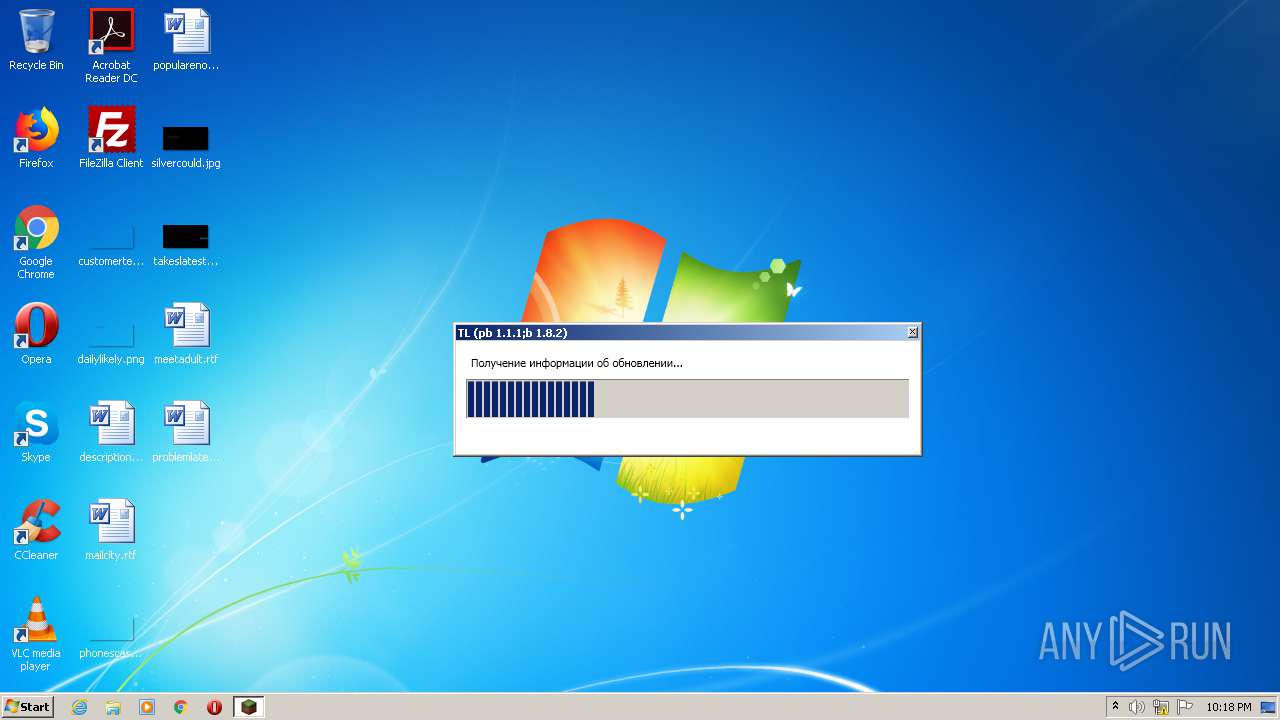Click the 10:18 PM clock
The width and height of the screenshot is (1280, 720).
pyautogui.click(x=1229, y=707)
